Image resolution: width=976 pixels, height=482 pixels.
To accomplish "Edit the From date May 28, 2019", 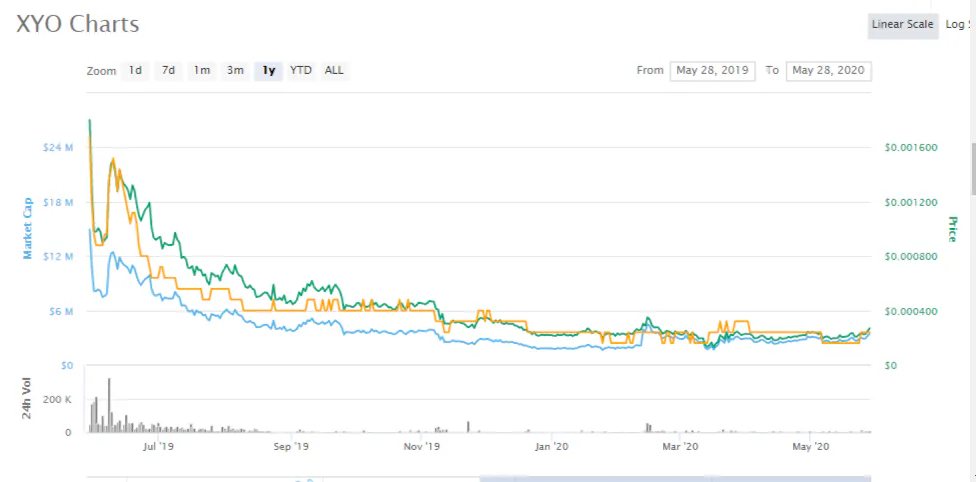I will (x=713, y=71).
